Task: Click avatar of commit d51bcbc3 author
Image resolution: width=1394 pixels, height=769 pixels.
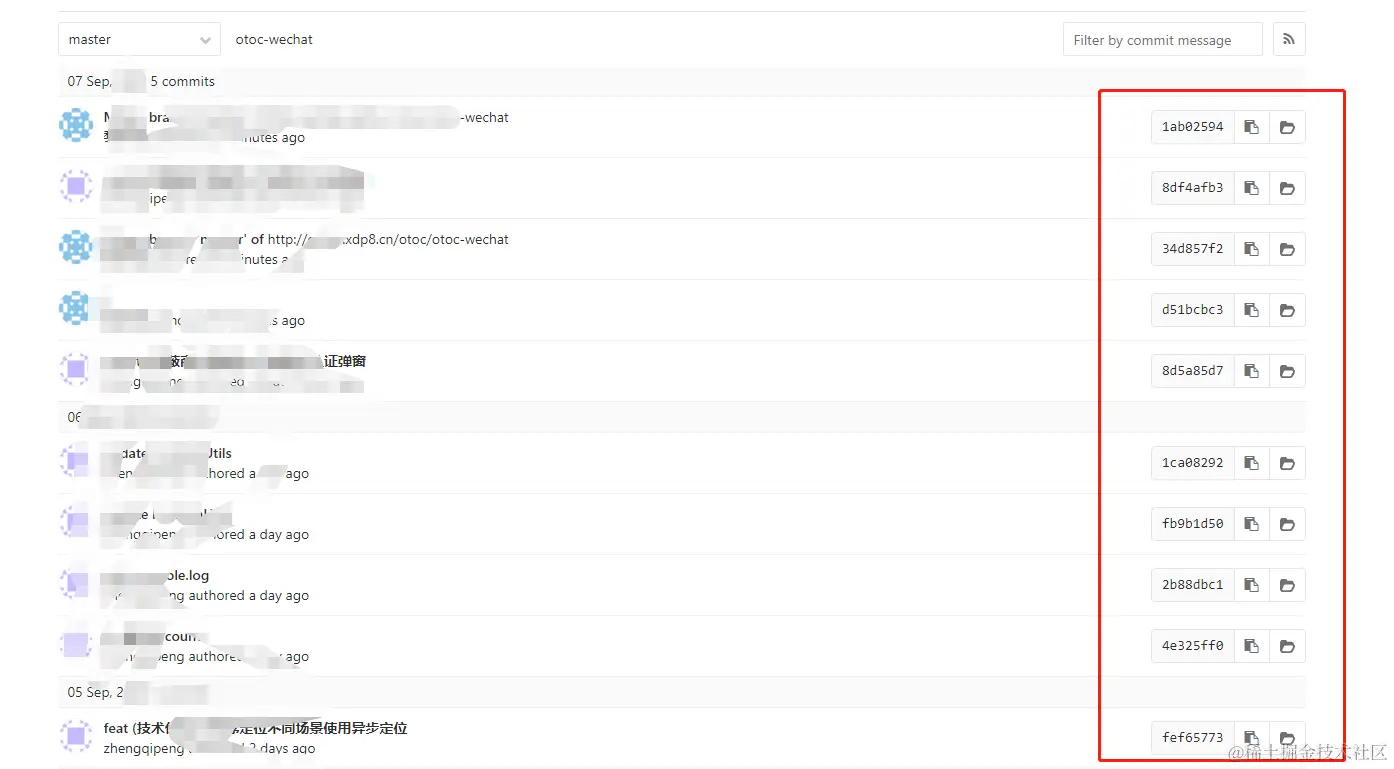Action: 76,309
